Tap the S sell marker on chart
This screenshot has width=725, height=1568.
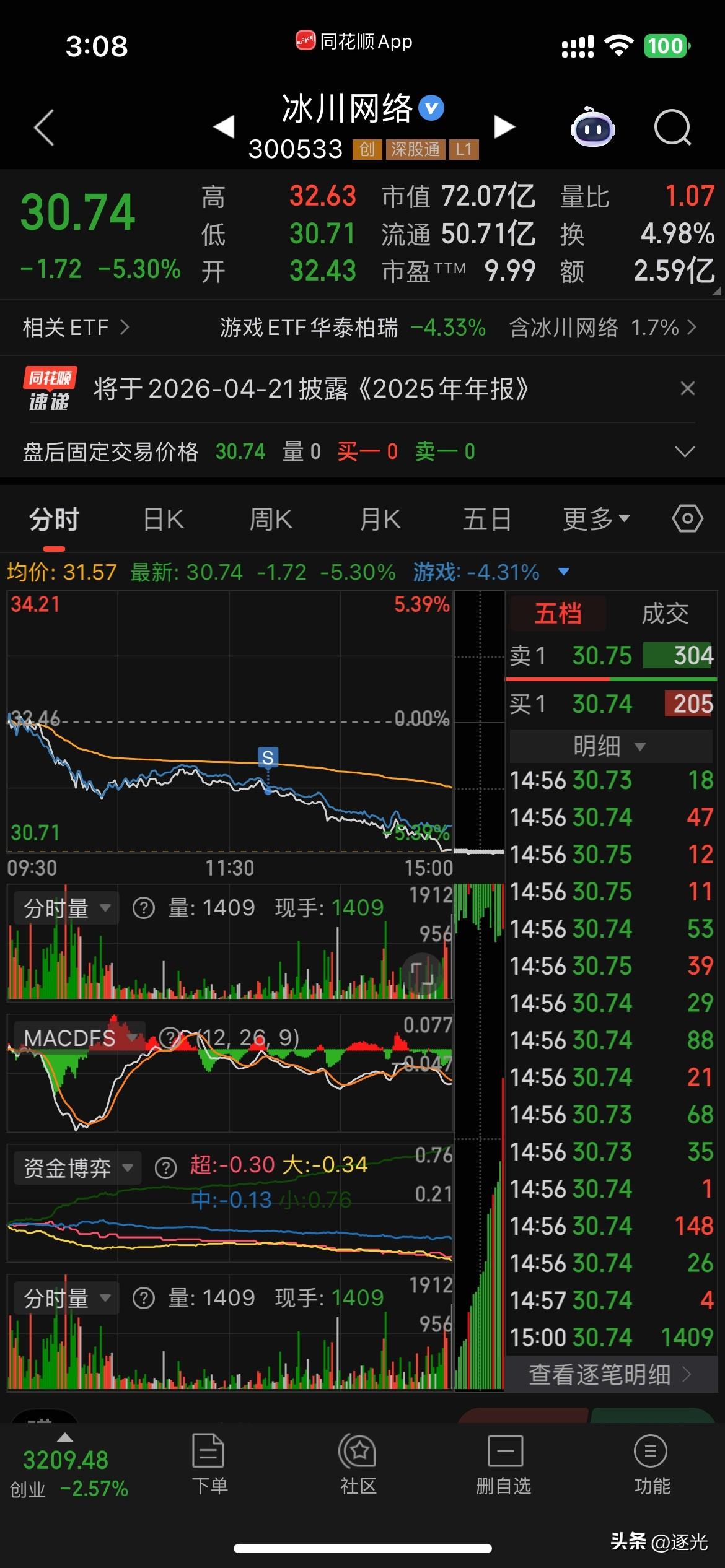click(268, 757)
